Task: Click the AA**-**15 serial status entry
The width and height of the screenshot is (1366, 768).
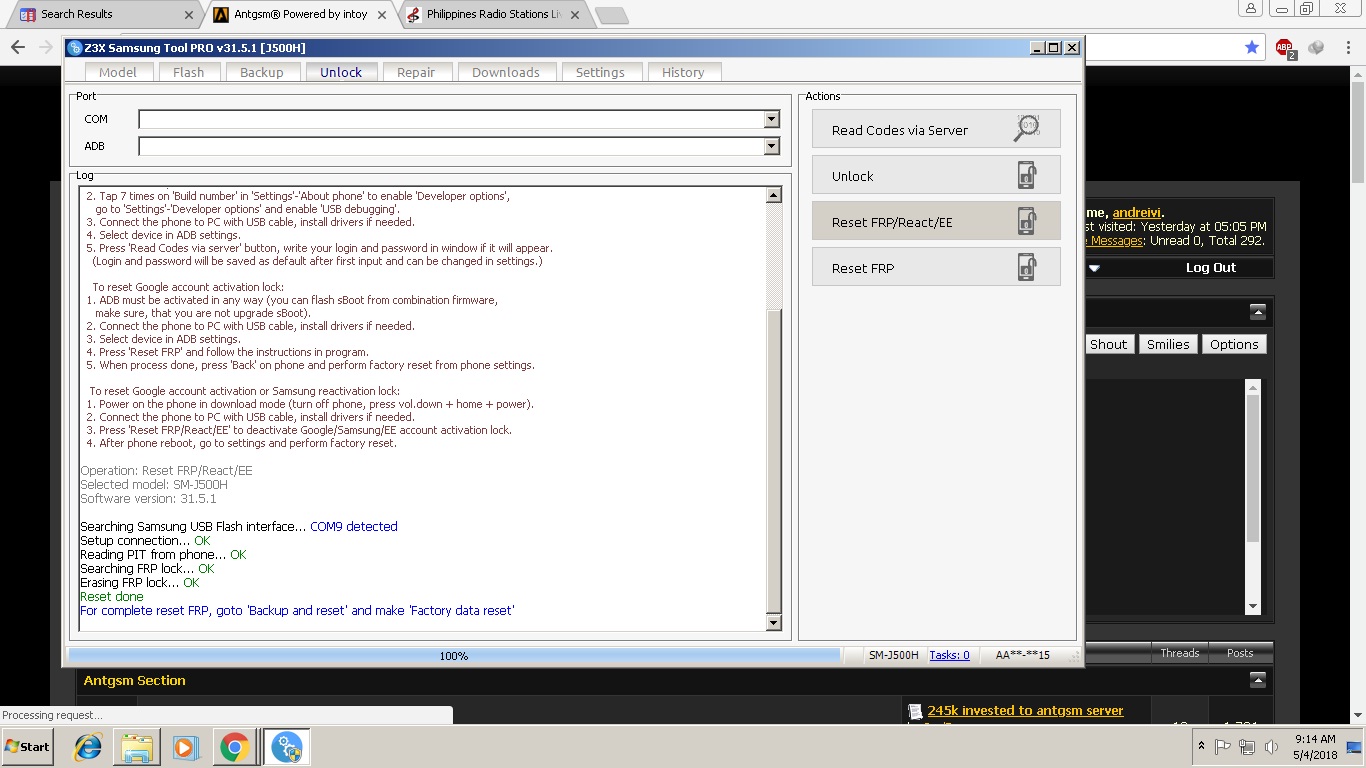Action: [x=1022, y=655]
